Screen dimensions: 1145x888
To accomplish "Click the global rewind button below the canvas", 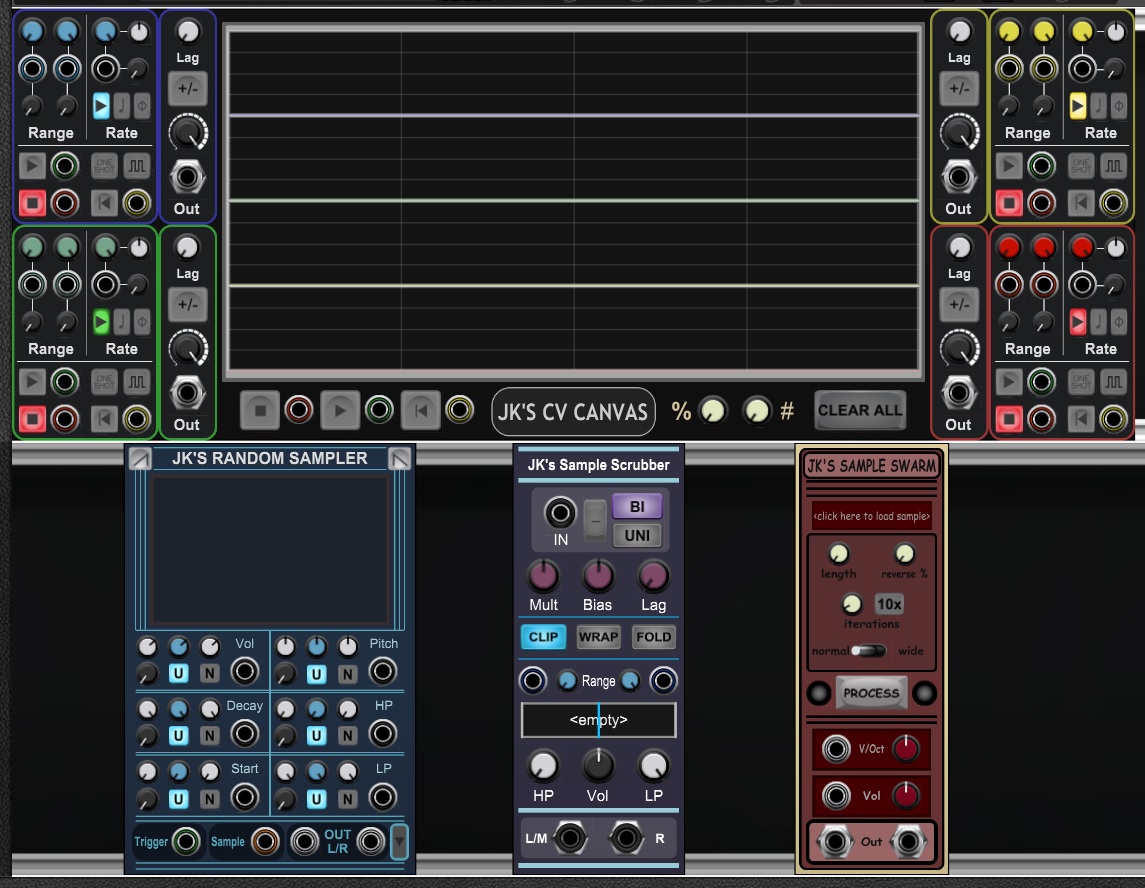I will click(x=421, y=410).
